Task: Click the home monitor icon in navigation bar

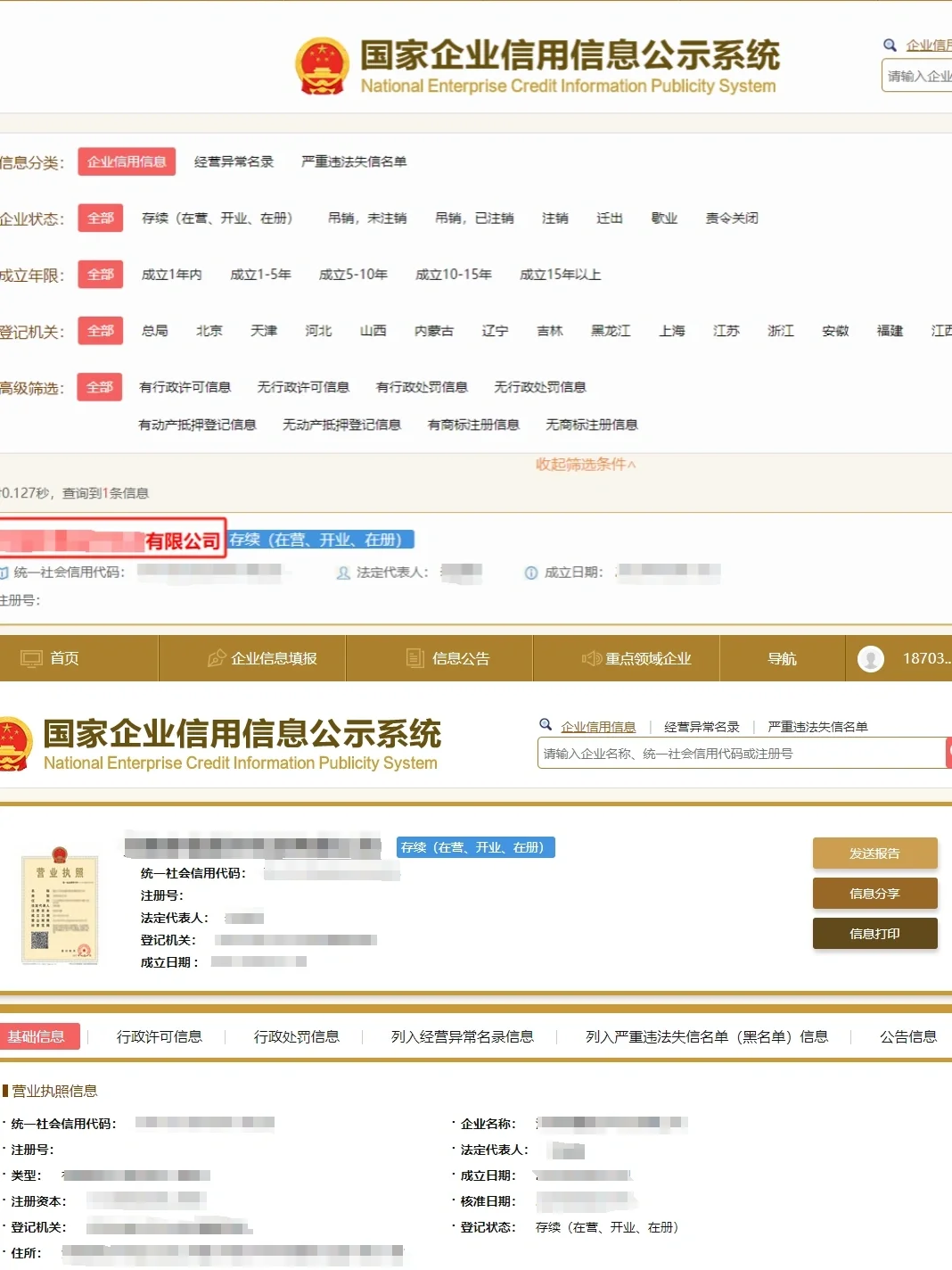Action: tap(32, 658)
